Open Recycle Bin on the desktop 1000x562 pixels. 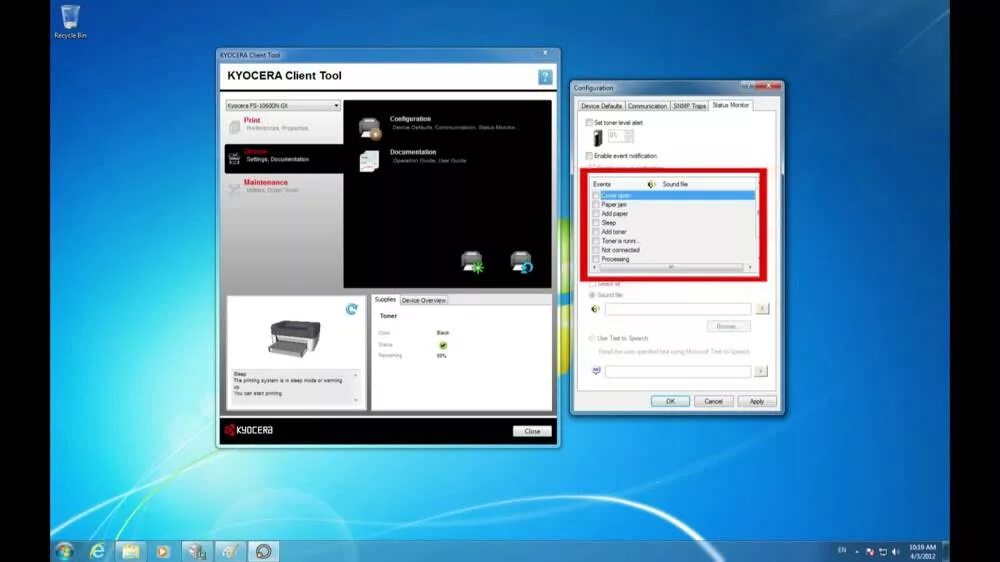point(70,22)
